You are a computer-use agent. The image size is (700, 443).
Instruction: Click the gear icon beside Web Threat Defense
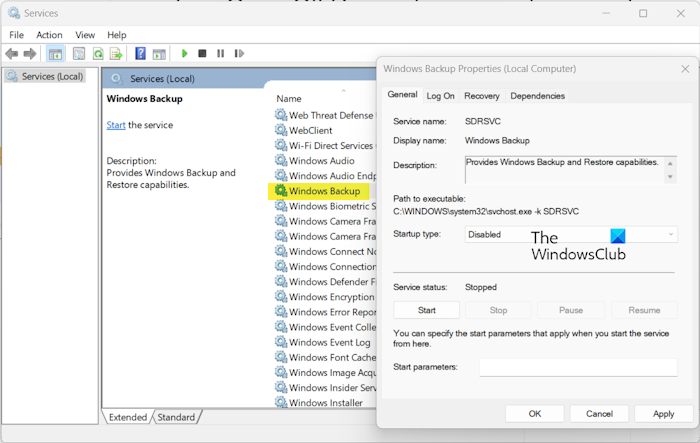[x=281, y=115]
